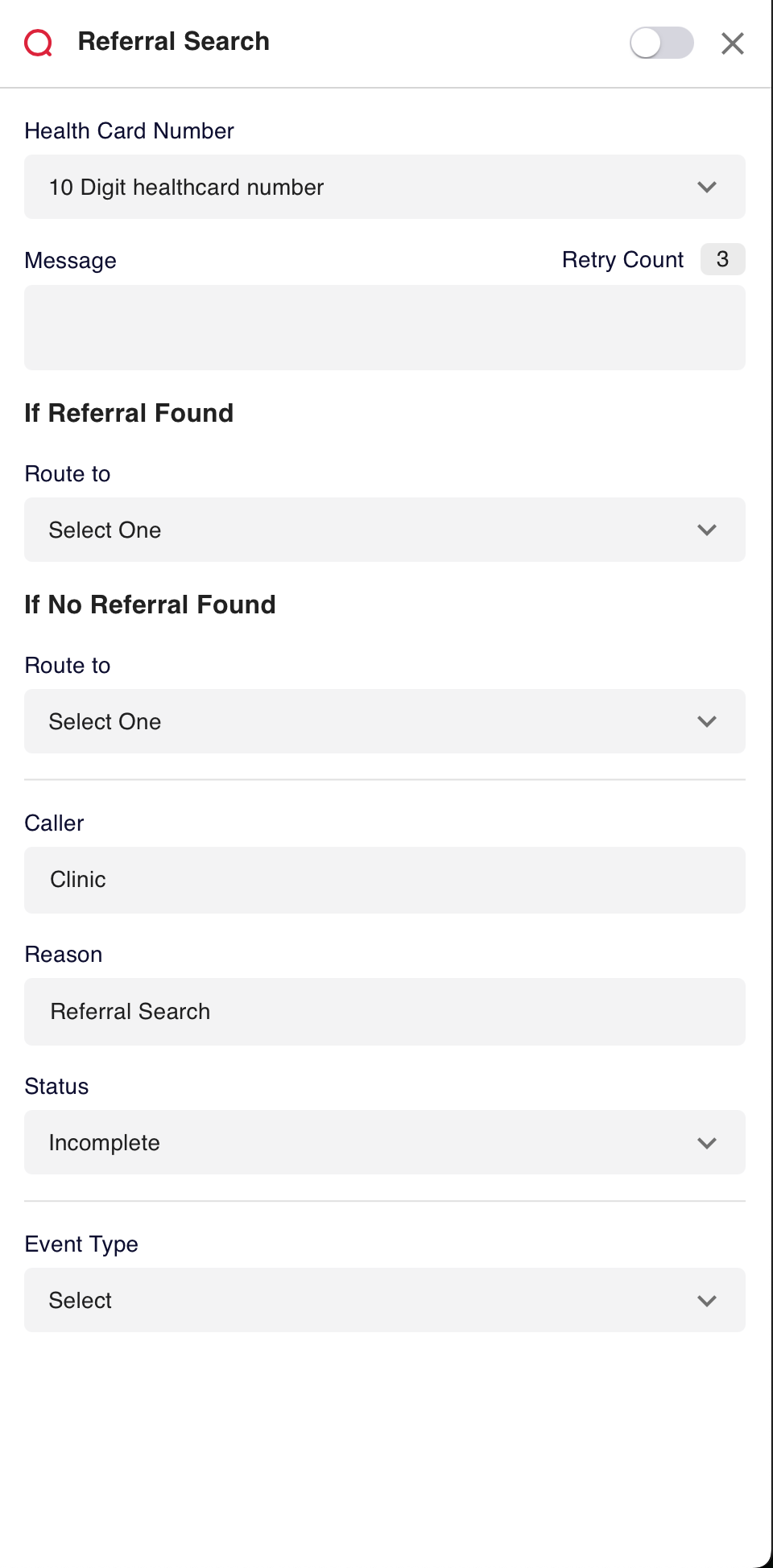Click the Caller field containing Clinic
The width and height of the screenshot is (773, 1568).
[385, 880]
